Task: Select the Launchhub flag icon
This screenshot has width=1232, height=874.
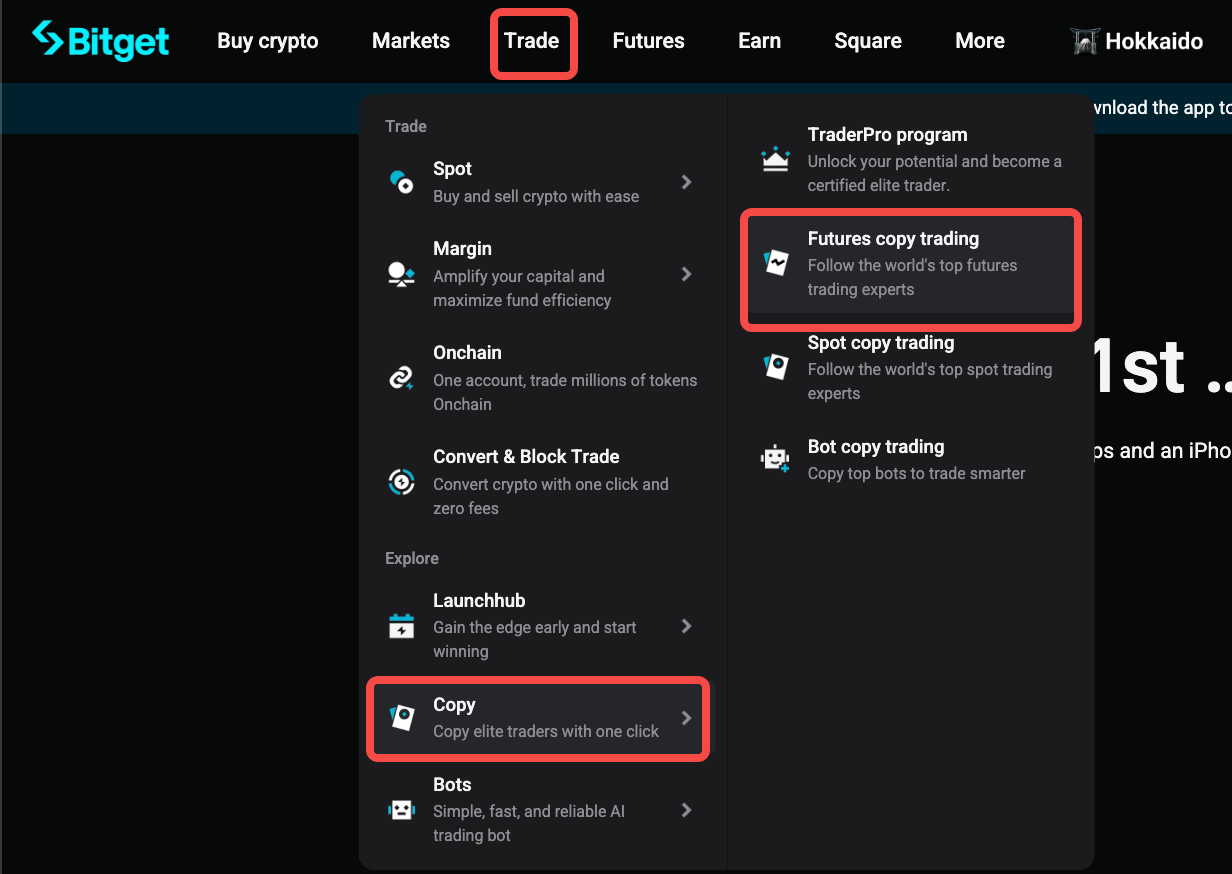Action: coord(401,626)
